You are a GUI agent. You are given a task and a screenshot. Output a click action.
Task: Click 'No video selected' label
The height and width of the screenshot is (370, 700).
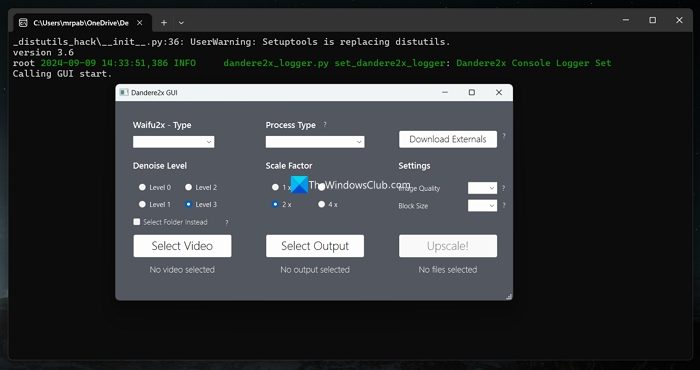click(x=182, y=270)
